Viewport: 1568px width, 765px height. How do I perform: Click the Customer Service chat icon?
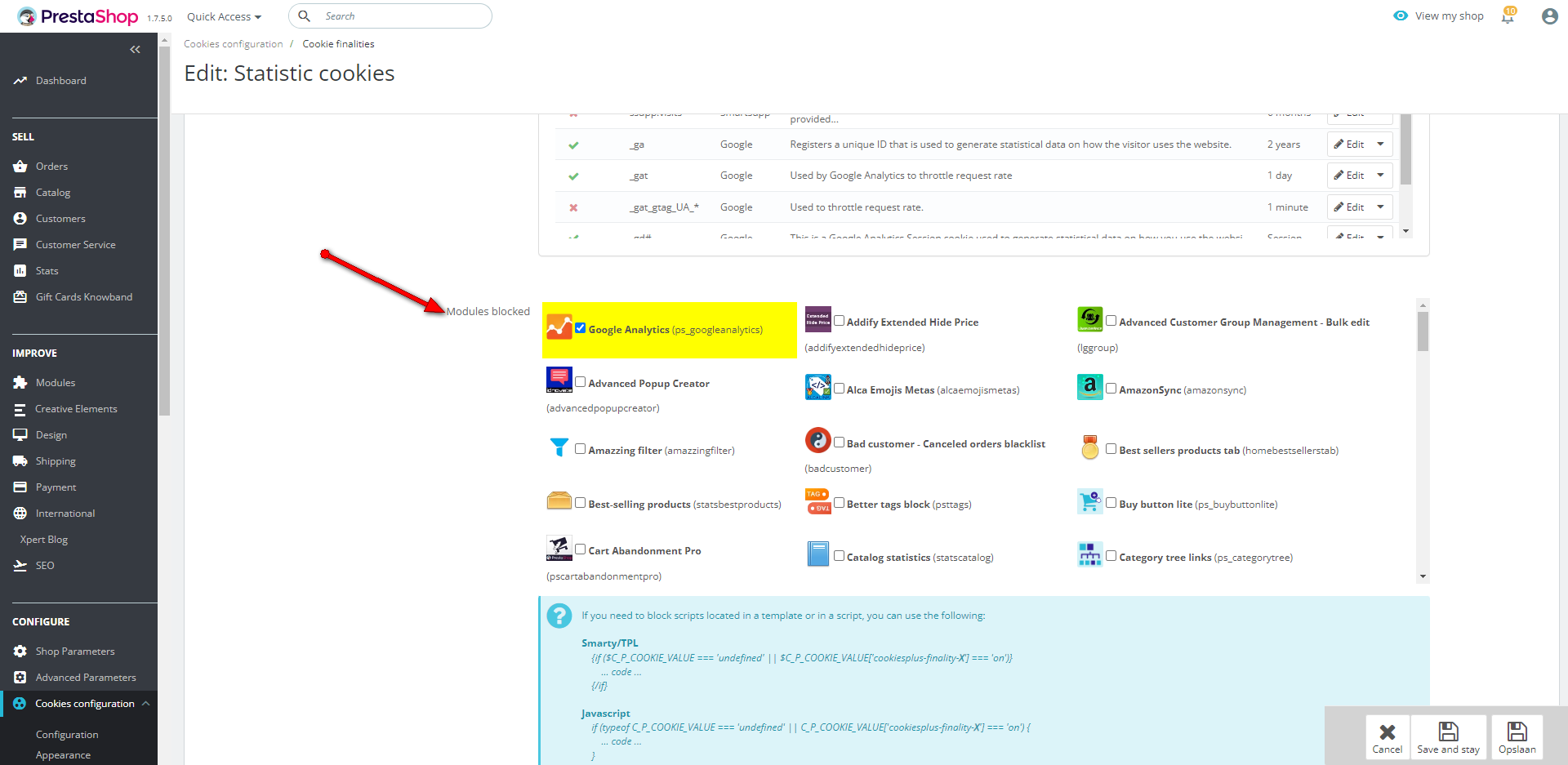[x=20, y=245]
